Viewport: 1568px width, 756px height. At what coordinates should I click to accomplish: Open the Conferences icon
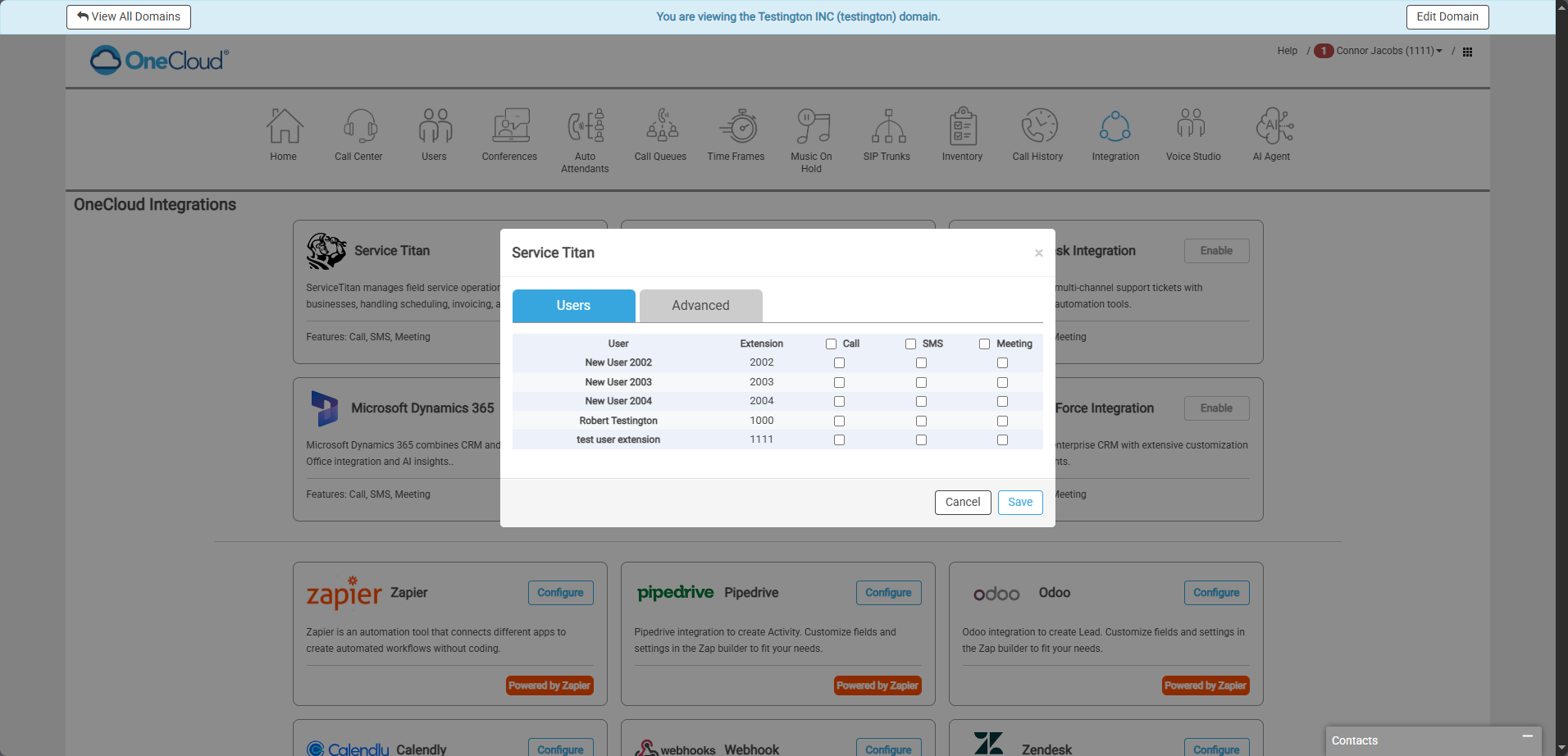(x=509, y=127)
